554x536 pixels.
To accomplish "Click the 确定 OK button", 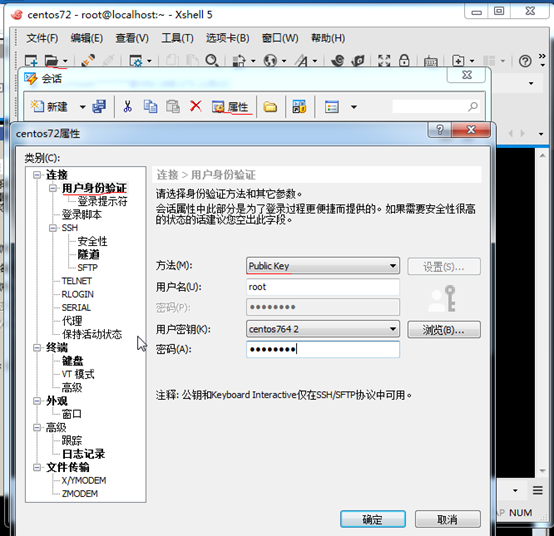I will click(x=373, y=519).
